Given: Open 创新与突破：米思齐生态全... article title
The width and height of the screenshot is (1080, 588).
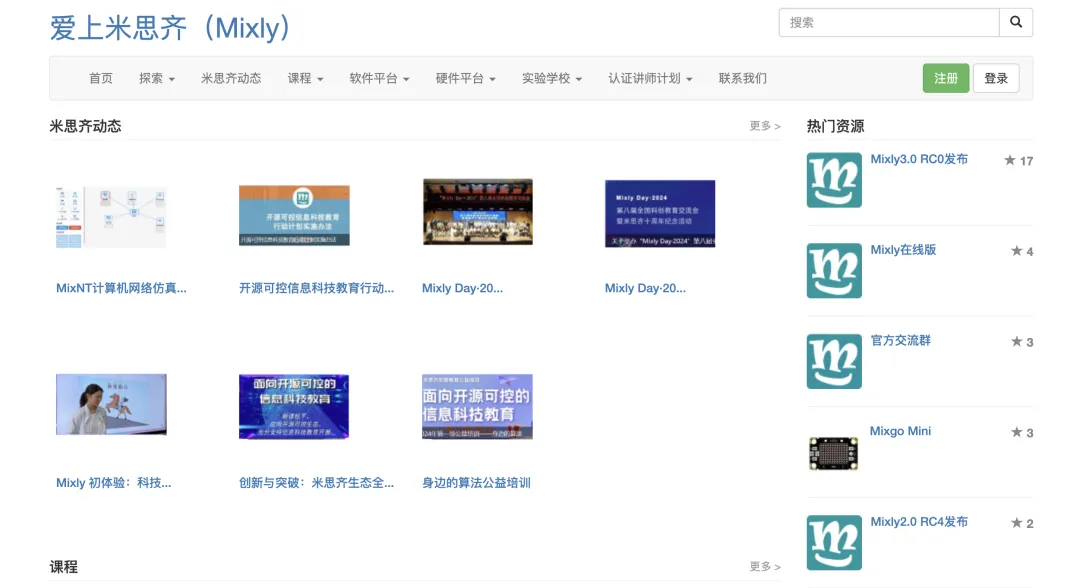Looking at the screenshot, I should [316, 483].
